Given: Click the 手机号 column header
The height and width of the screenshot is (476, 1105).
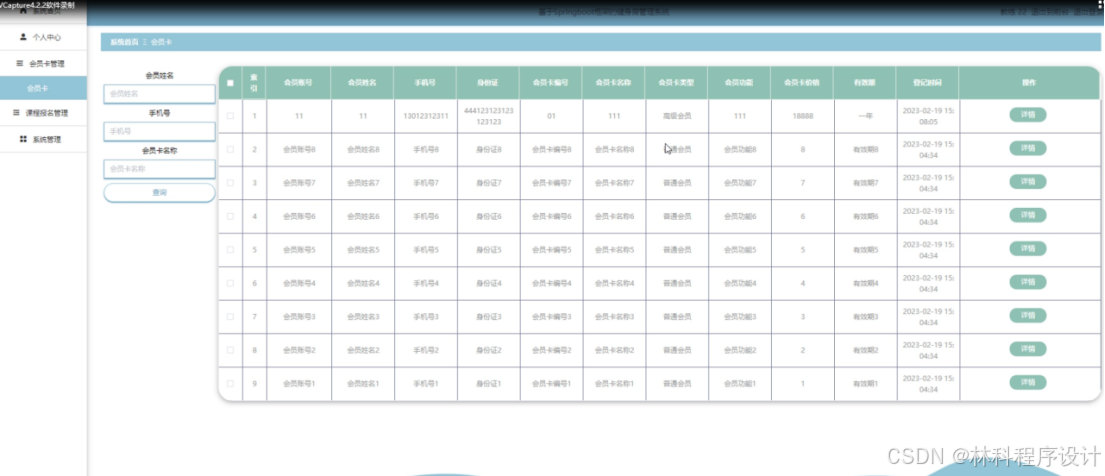Looking at the screenshot, I should click(x=425, y=83).
